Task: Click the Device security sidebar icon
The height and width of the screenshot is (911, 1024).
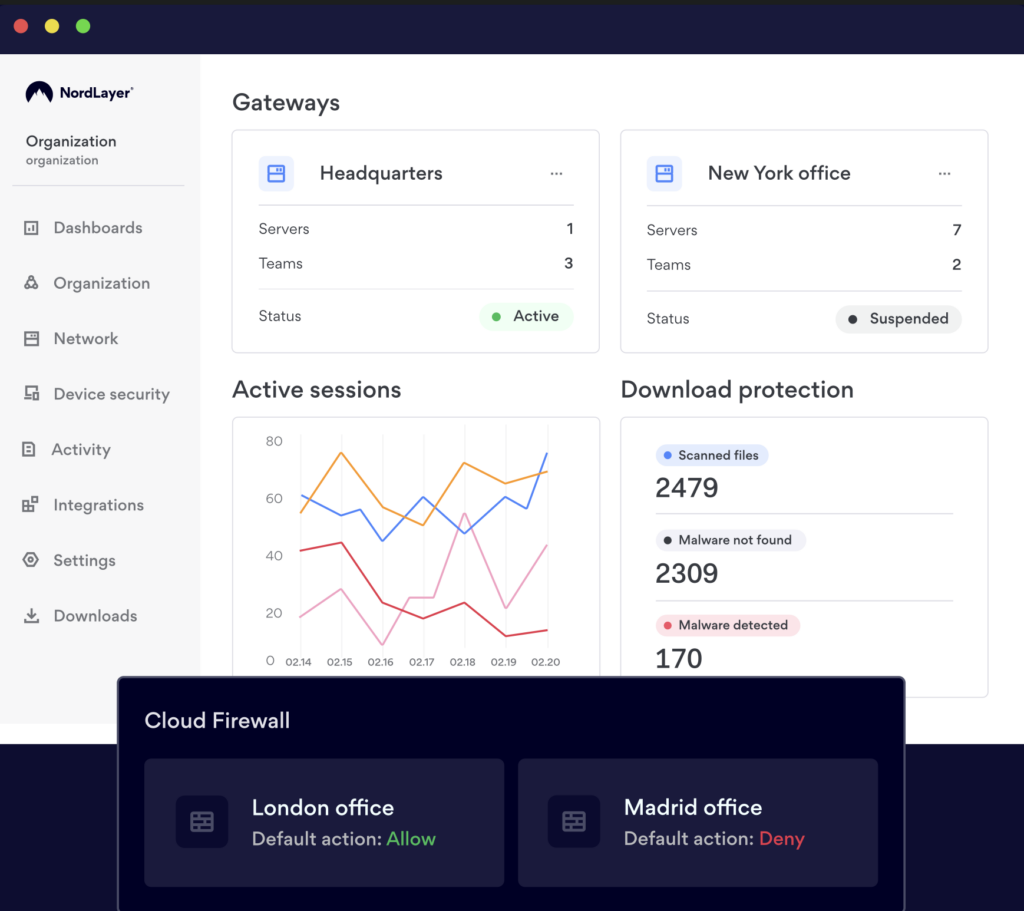Action: pos(32,394)
